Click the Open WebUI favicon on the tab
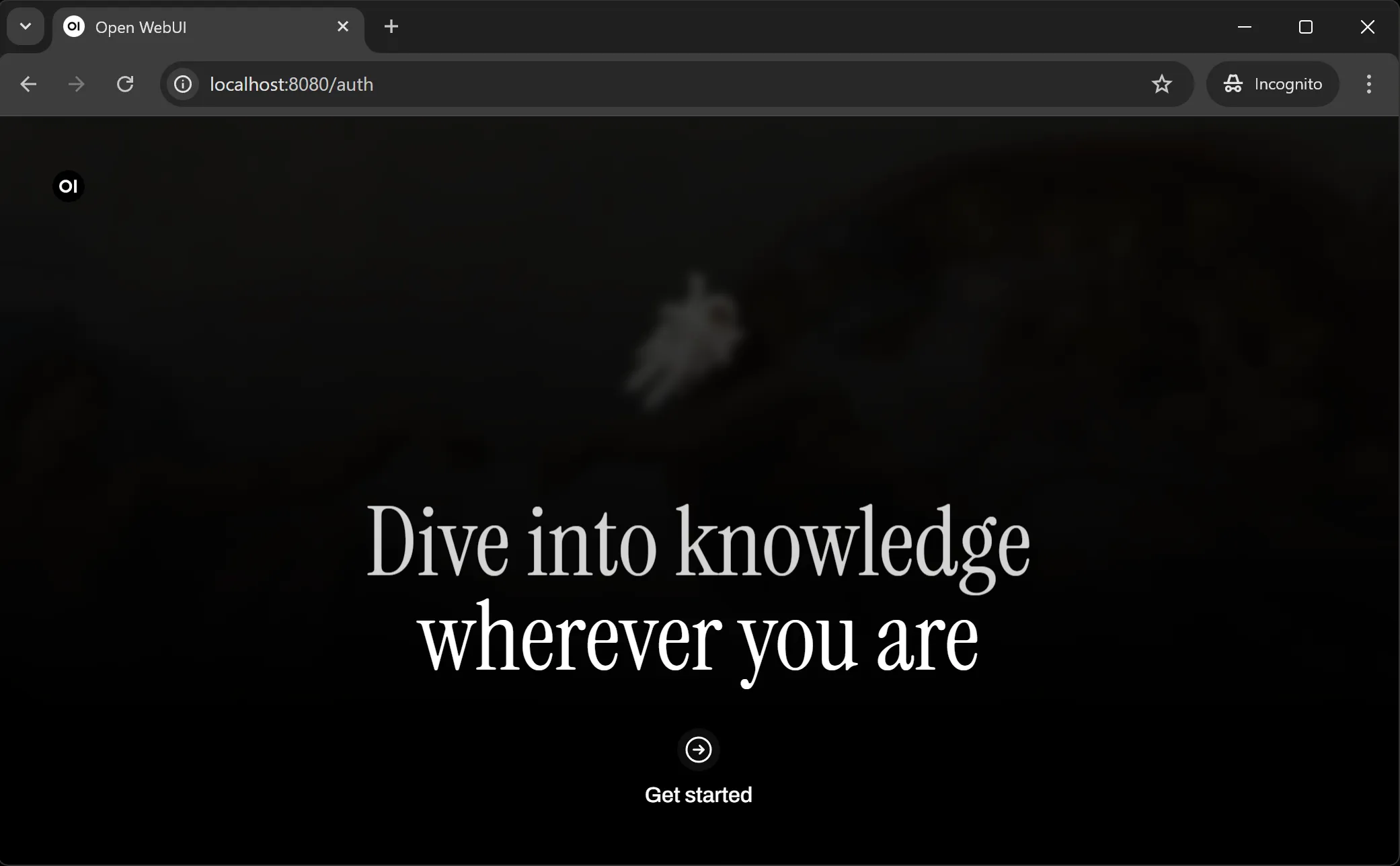The image size is (1400, 866). (x=74, y=26)
